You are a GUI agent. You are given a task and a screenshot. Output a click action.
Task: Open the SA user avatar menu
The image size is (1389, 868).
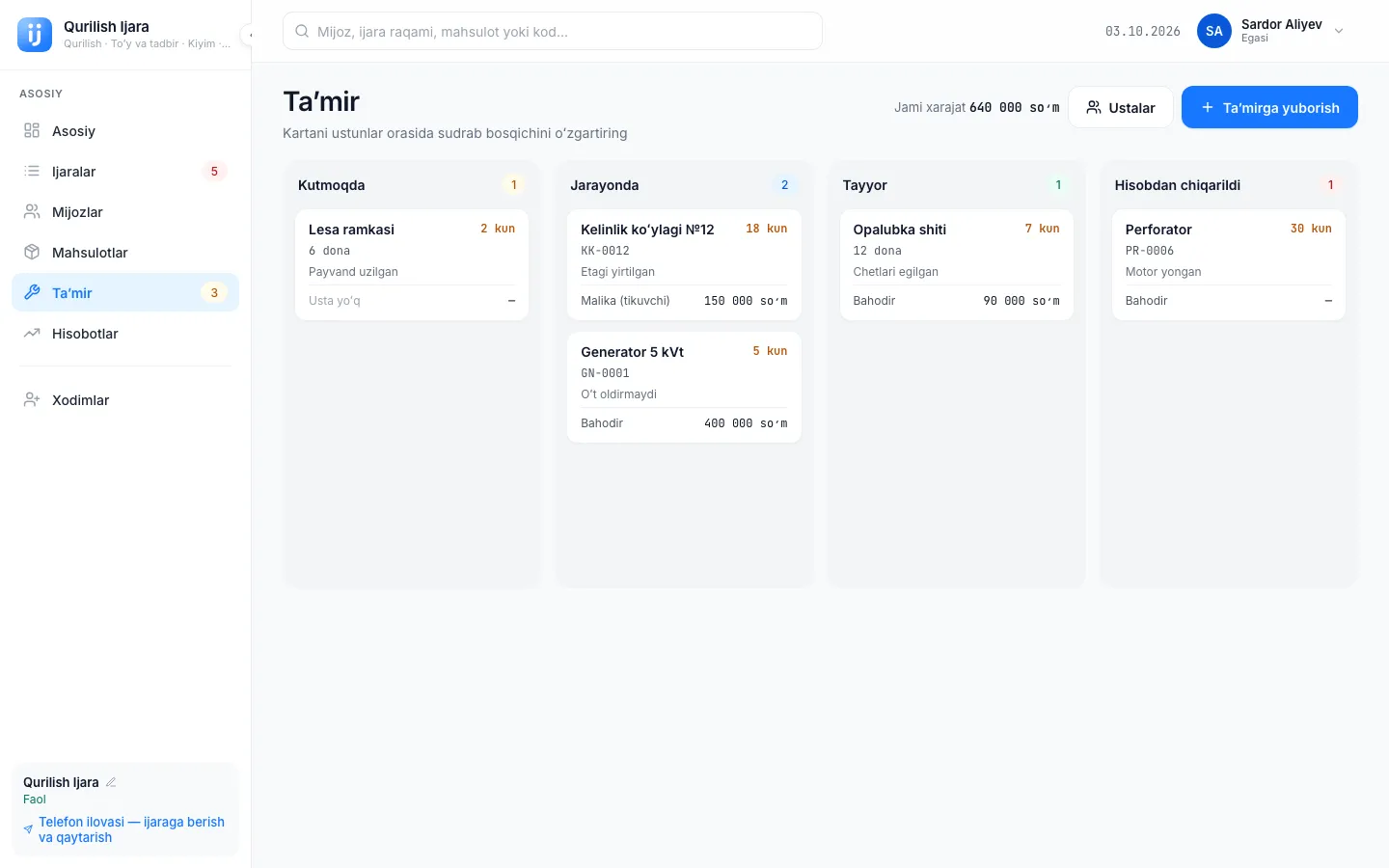tap(1214, 31)
